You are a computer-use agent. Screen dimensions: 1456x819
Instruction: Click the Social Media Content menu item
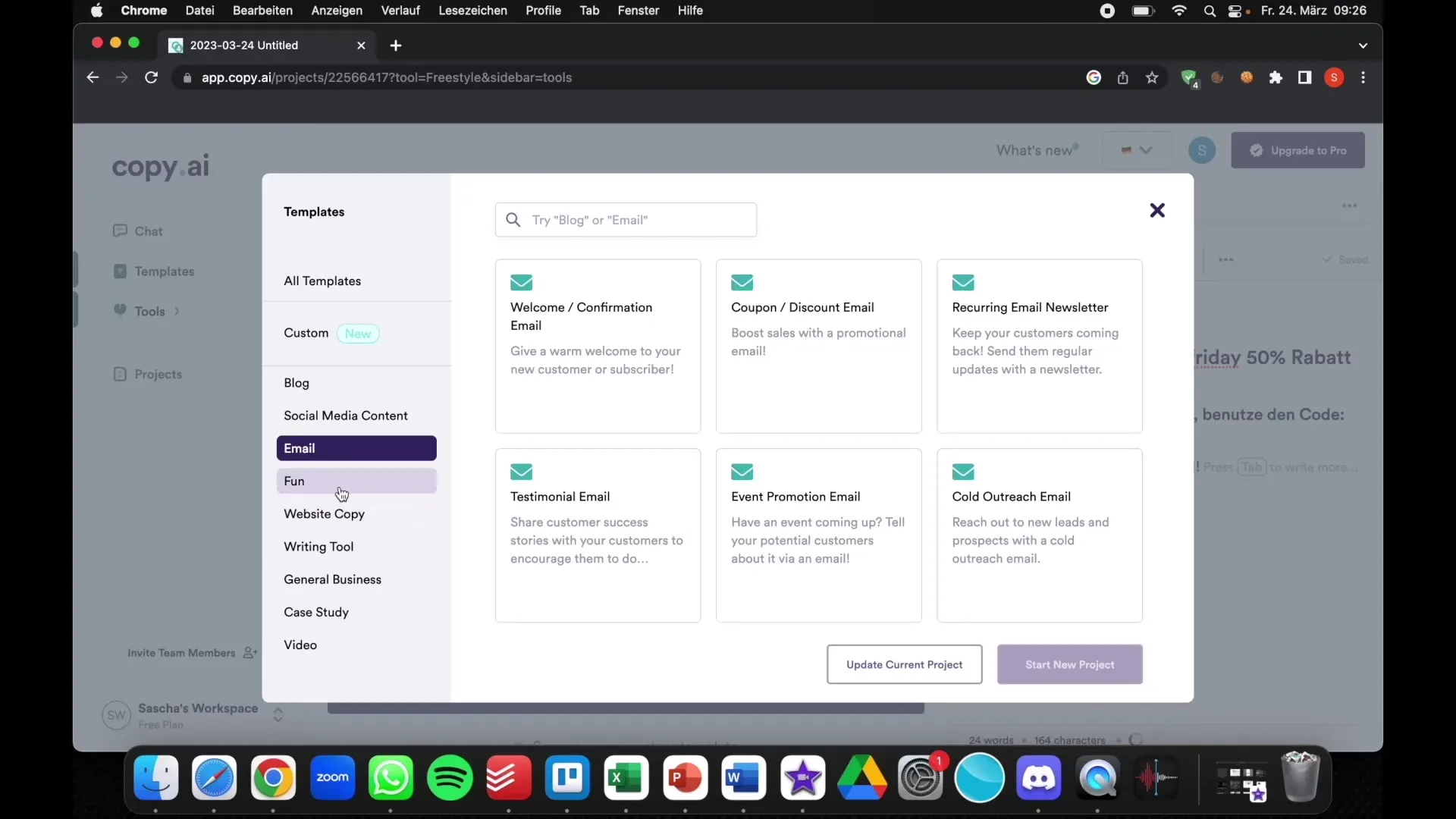click(x=345, y=415)
